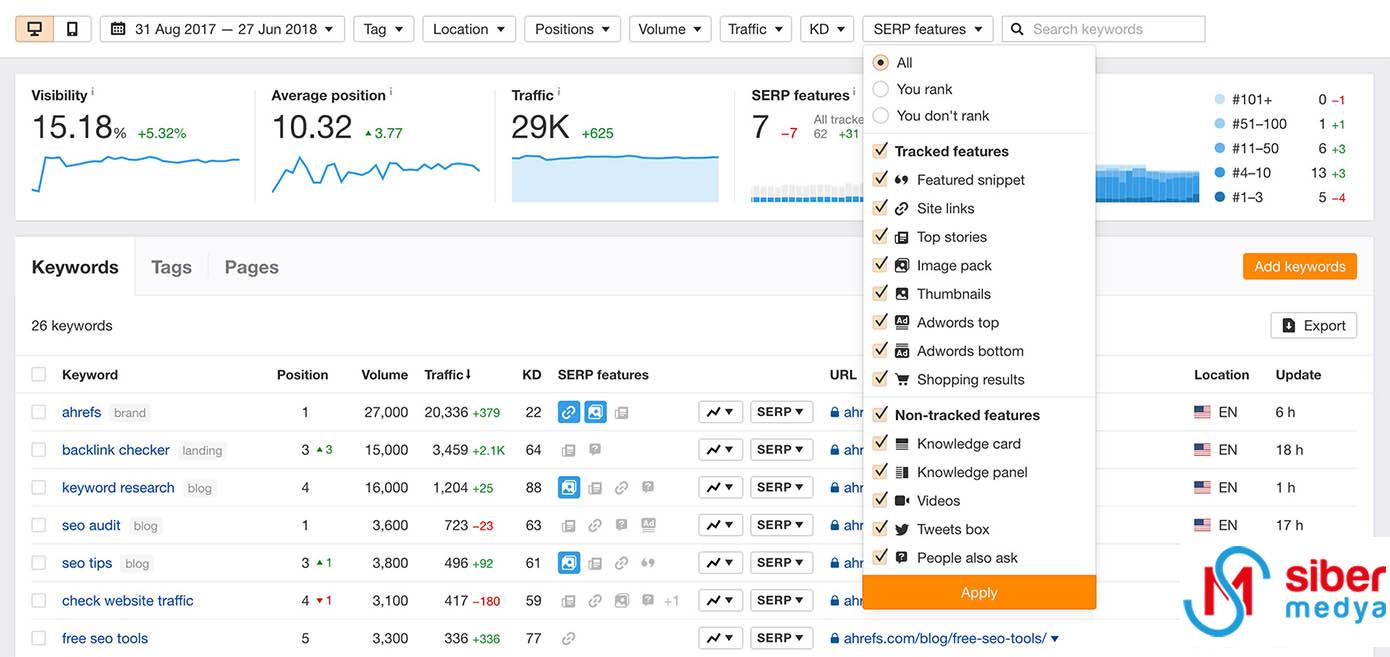Uncheck Top stories checkbox
1390x657 pixels.
point(880,236)
